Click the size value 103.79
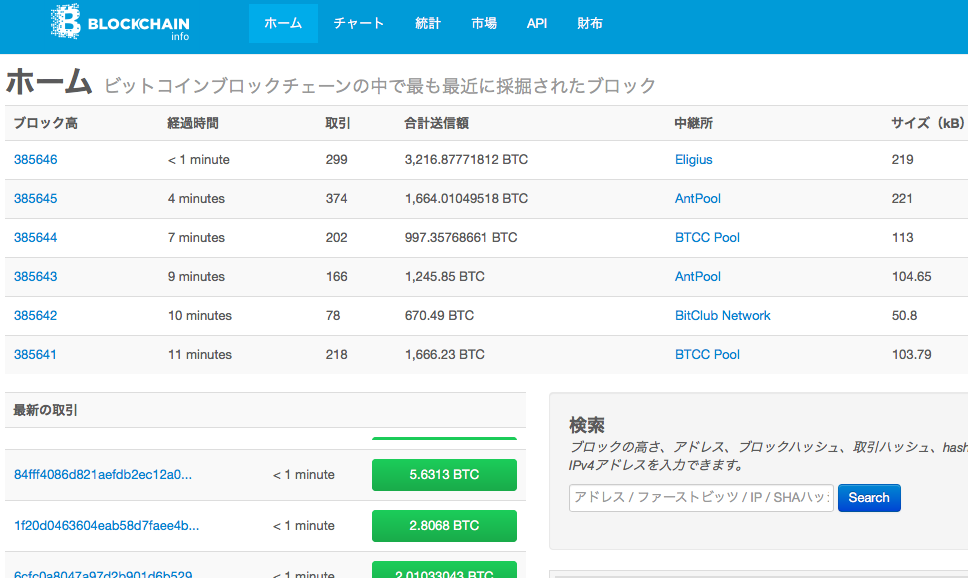Image resolution: width=968 pixels, height=578 pixels. (x=912, y=354)
